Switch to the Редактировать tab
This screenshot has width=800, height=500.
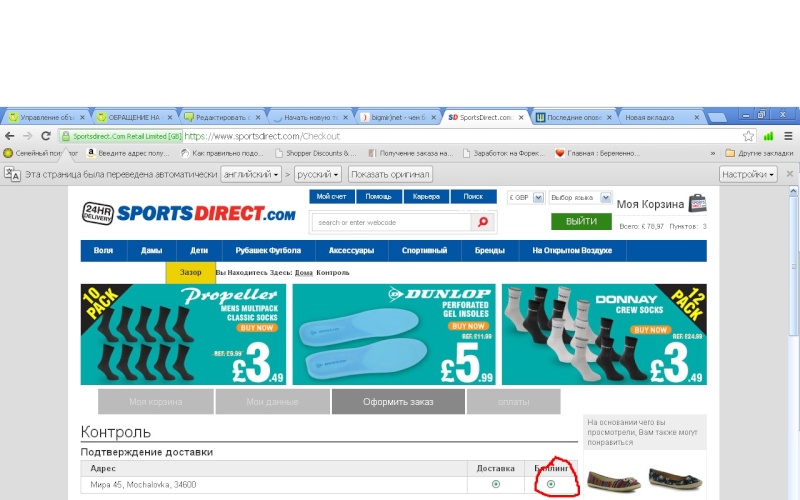click(221, 117)
